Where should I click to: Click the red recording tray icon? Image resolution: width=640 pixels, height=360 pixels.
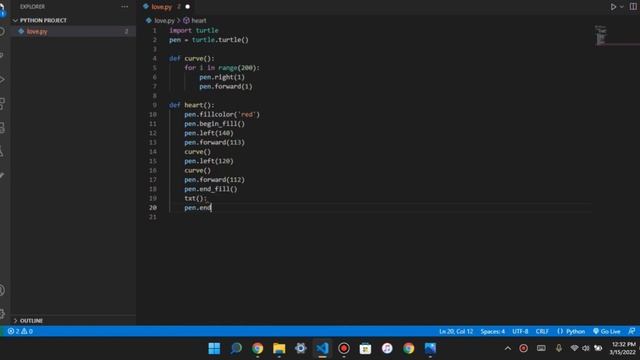click(x=523, y=348)
